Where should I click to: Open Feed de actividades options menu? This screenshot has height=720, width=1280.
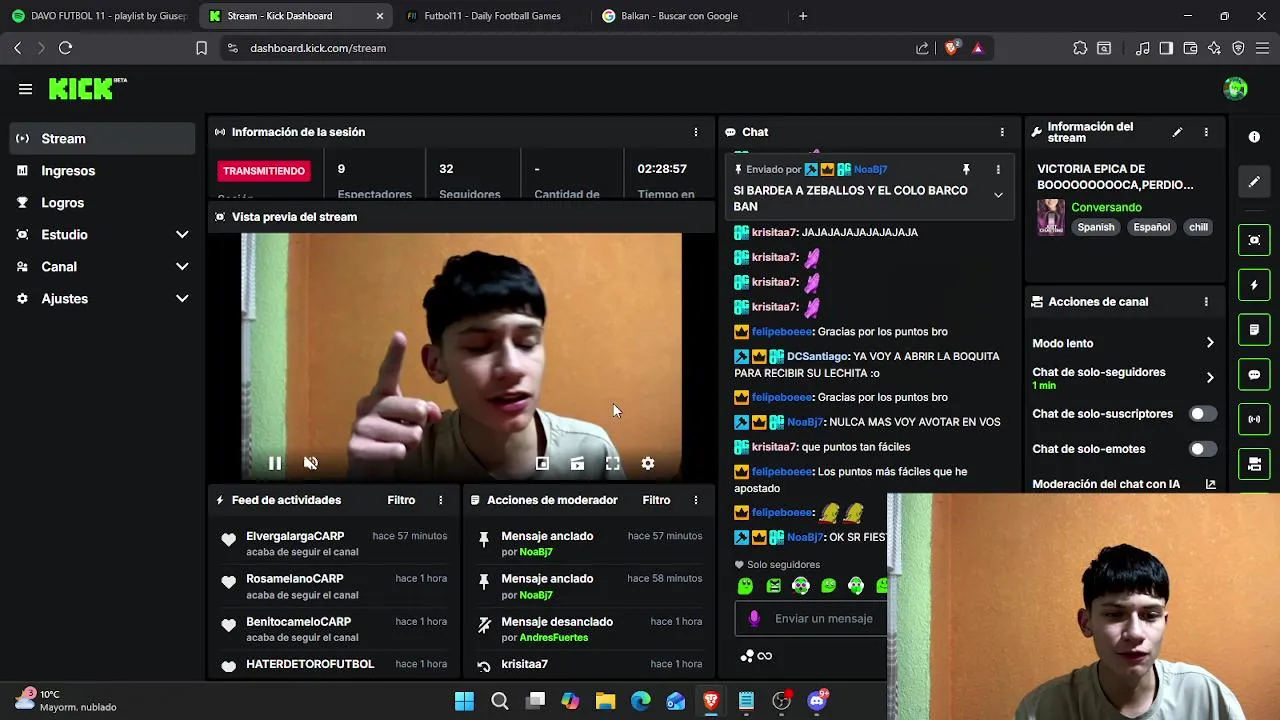tap(441, 500)
